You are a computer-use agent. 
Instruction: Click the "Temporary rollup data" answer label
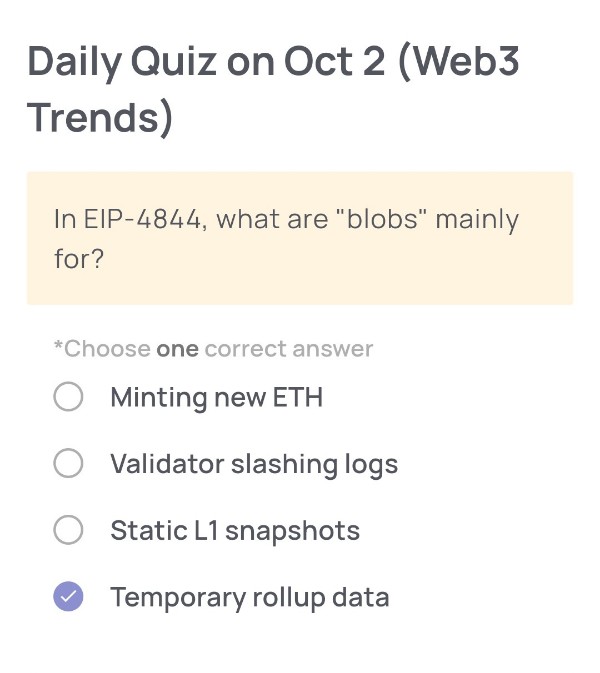(x=250, y=597)
